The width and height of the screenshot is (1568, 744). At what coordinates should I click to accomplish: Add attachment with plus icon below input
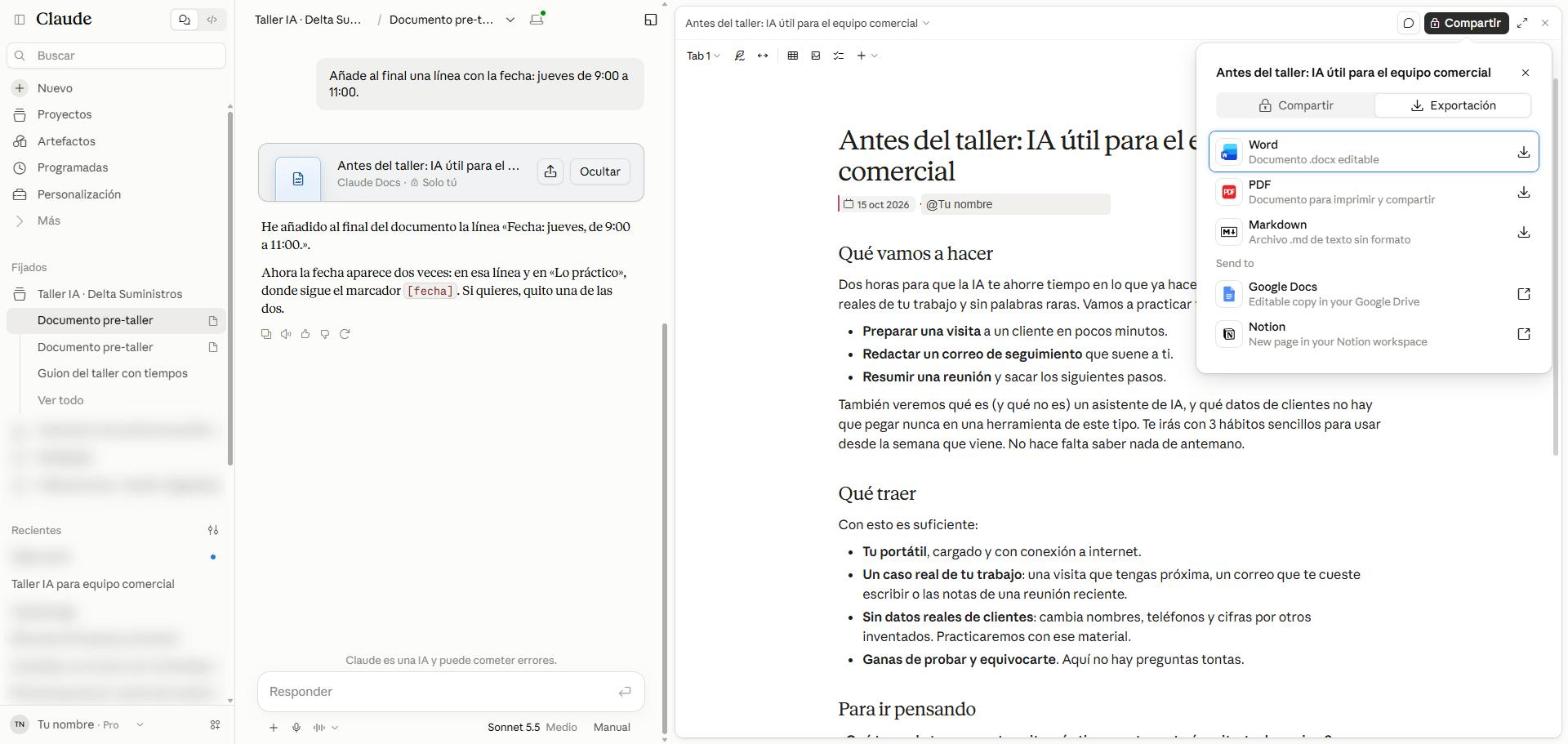pyautogui.click(x=273, y=727)
